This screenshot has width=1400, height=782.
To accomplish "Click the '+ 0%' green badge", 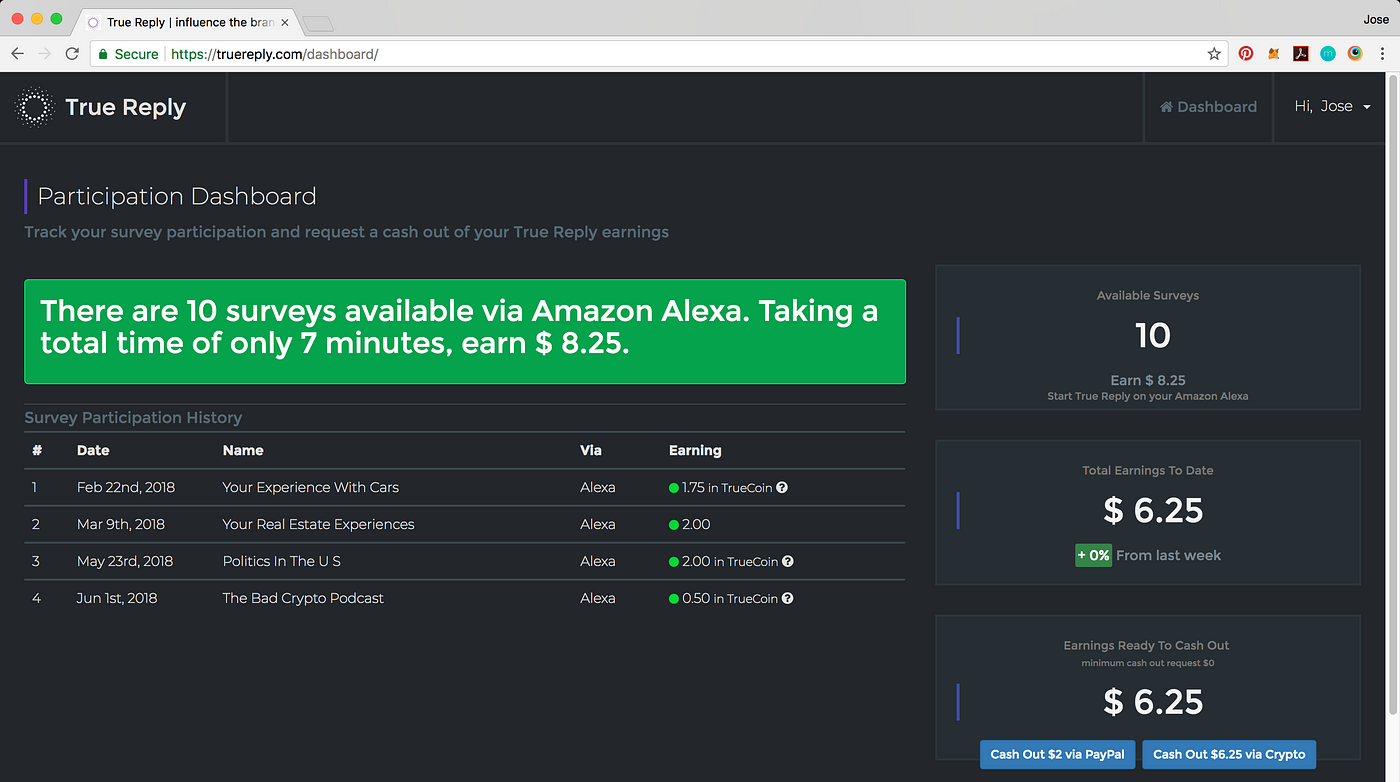I will (x=1093, y=555).
